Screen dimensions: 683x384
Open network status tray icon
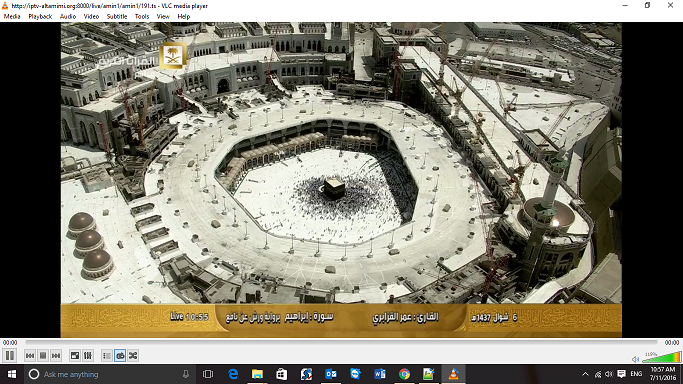point(598,374)
